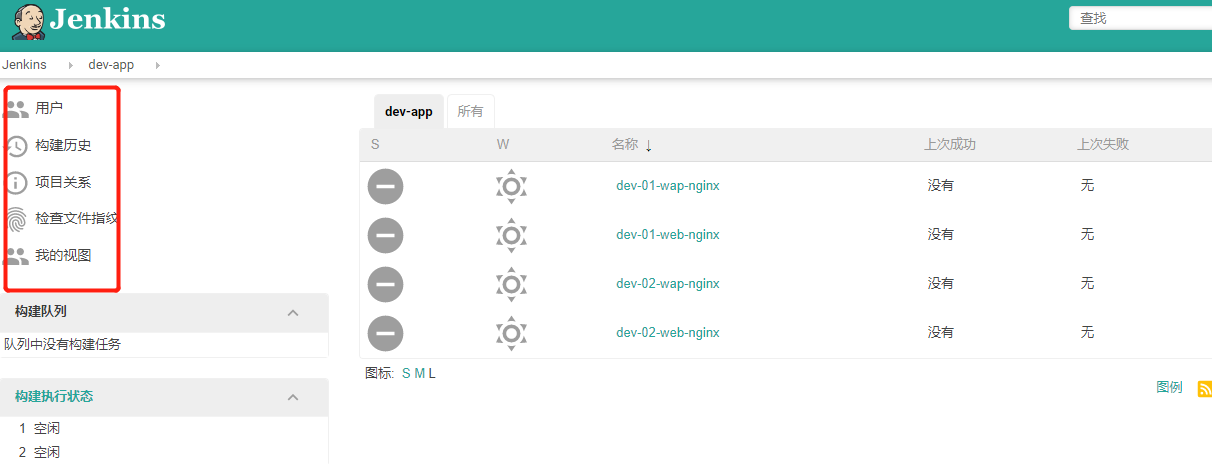
Task: Click status icon for dev-02-wap-nginx
Action: click(385, 284)
